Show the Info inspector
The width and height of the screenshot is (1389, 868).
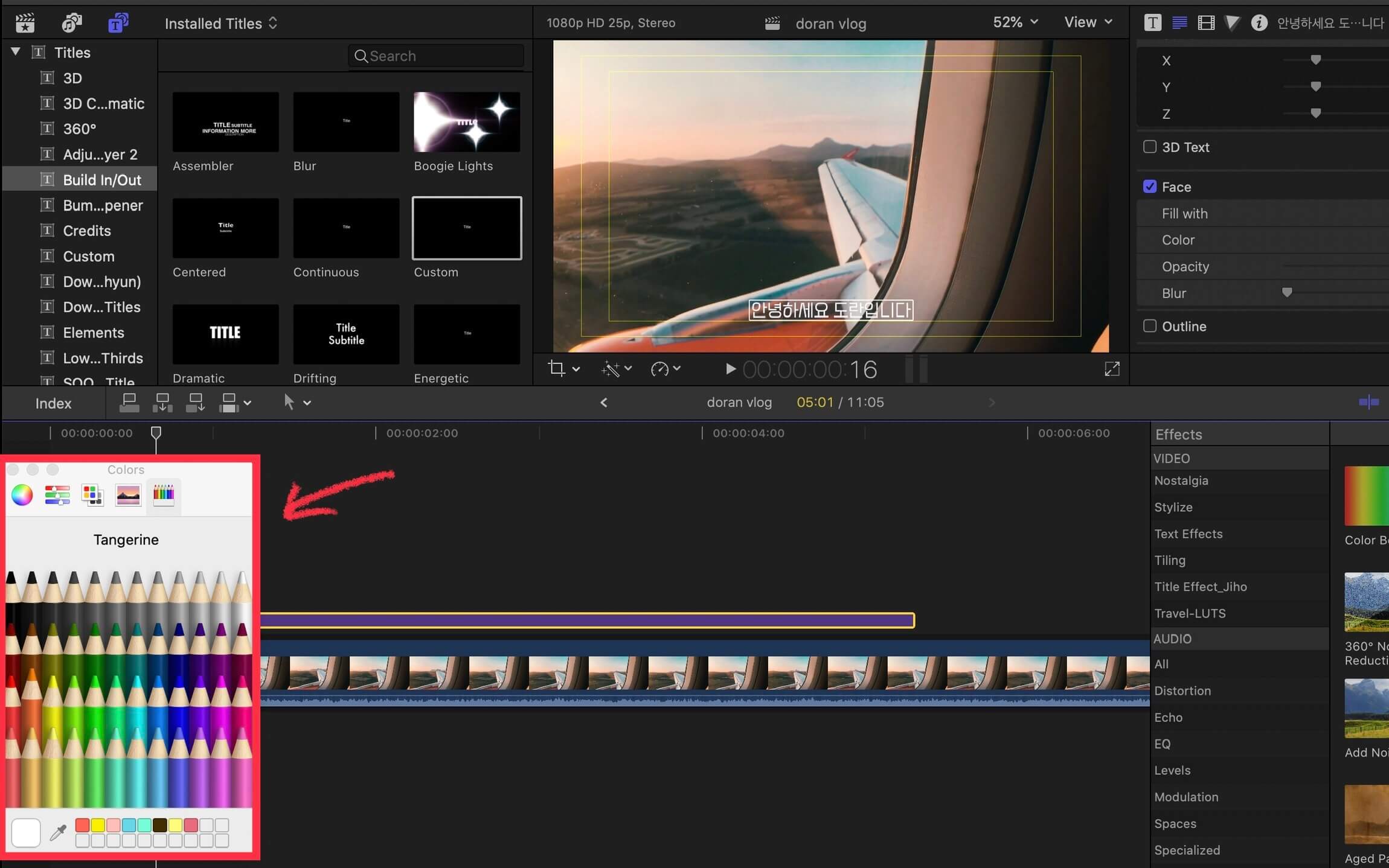[x=1259, y=23]
